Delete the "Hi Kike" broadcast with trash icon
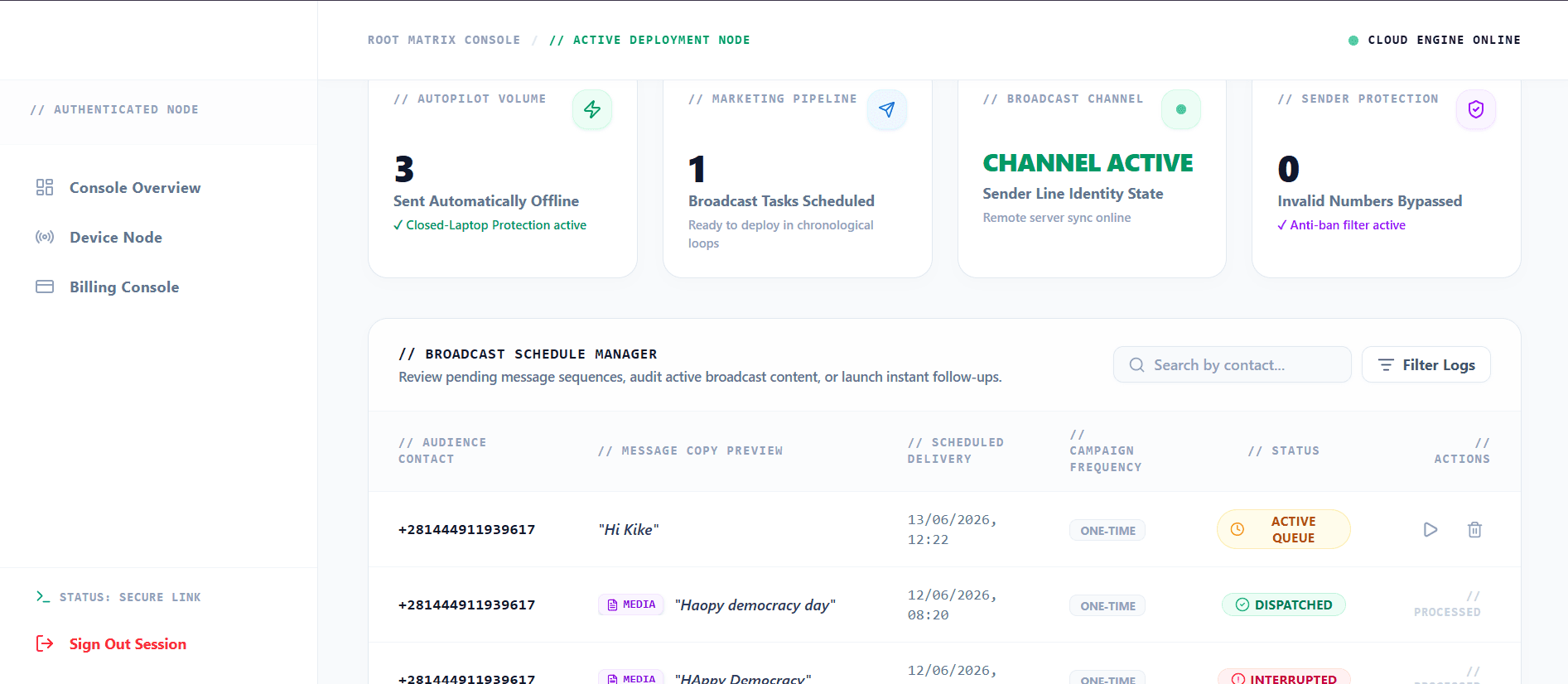 pos(1475,530)
